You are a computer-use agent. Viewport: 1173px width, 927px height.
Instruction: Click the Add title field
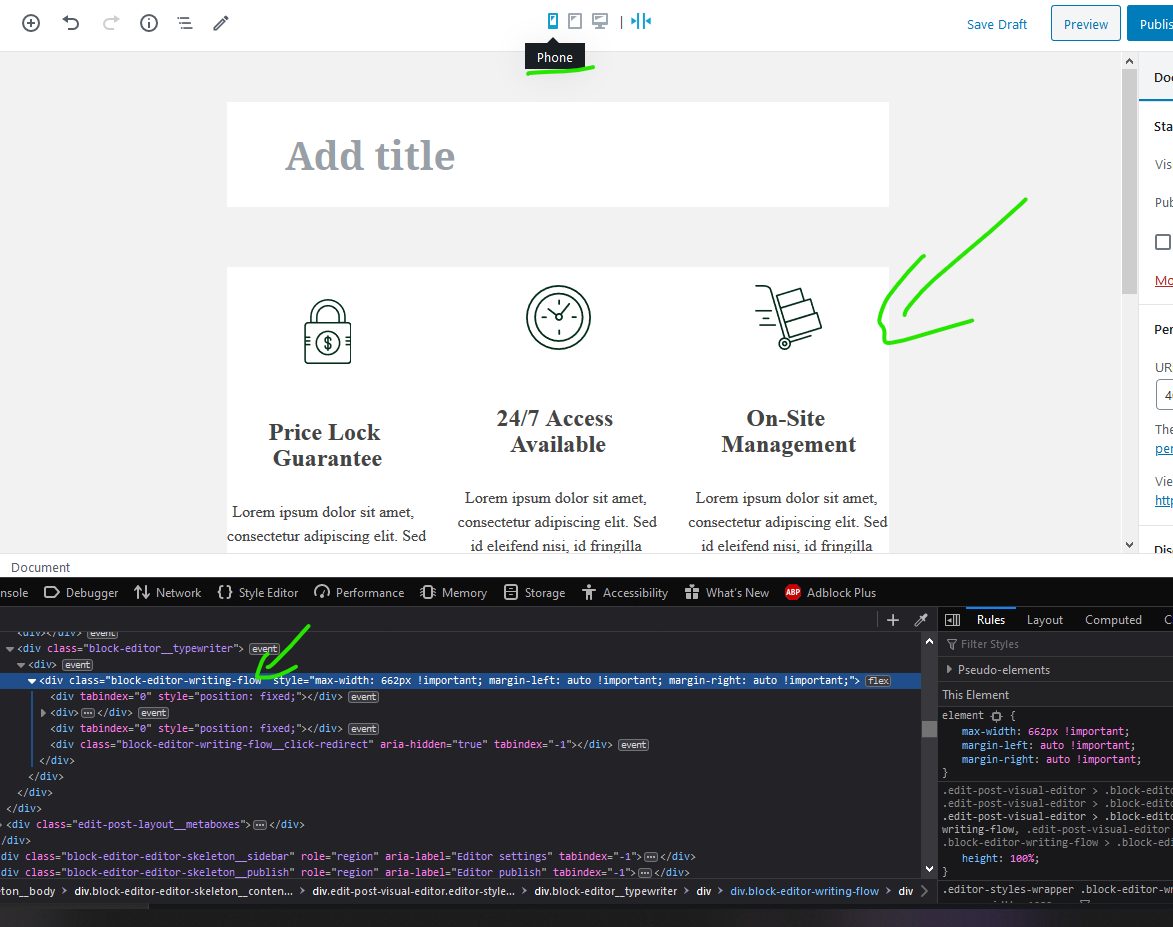point(557,155)
